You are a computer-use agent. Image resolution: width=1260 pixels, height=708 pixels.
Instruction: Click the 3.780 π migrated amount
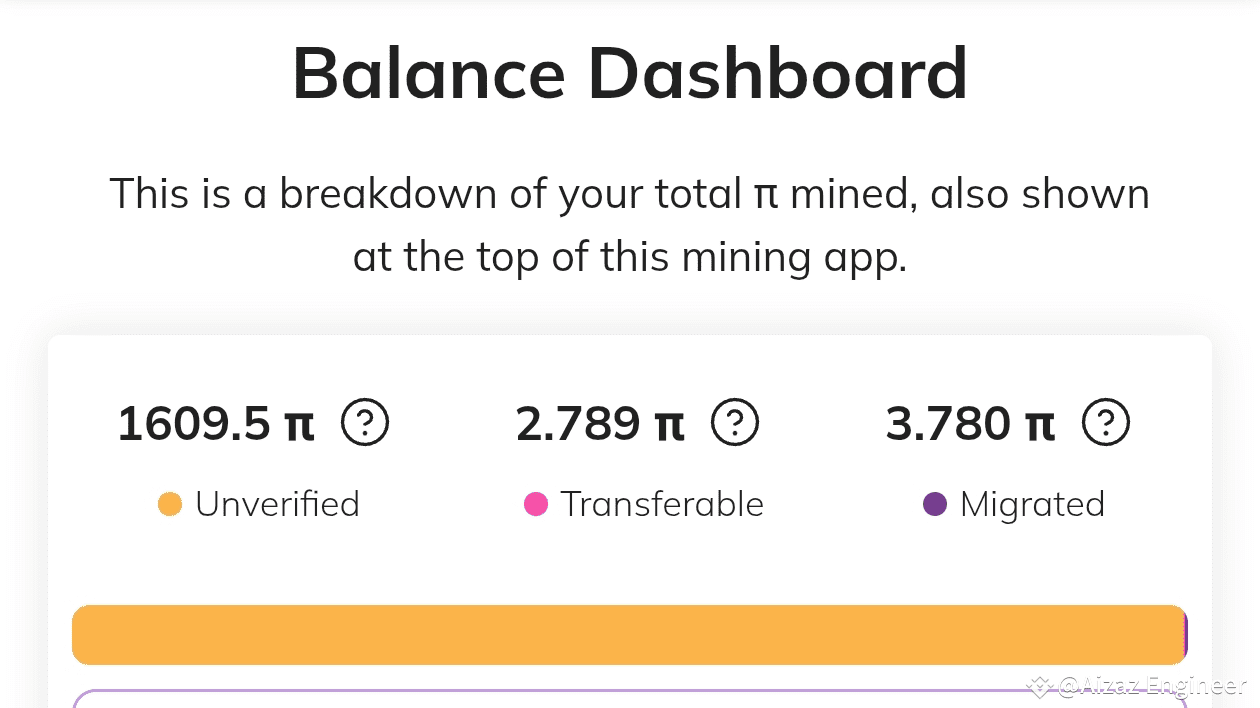coord(970,424)
